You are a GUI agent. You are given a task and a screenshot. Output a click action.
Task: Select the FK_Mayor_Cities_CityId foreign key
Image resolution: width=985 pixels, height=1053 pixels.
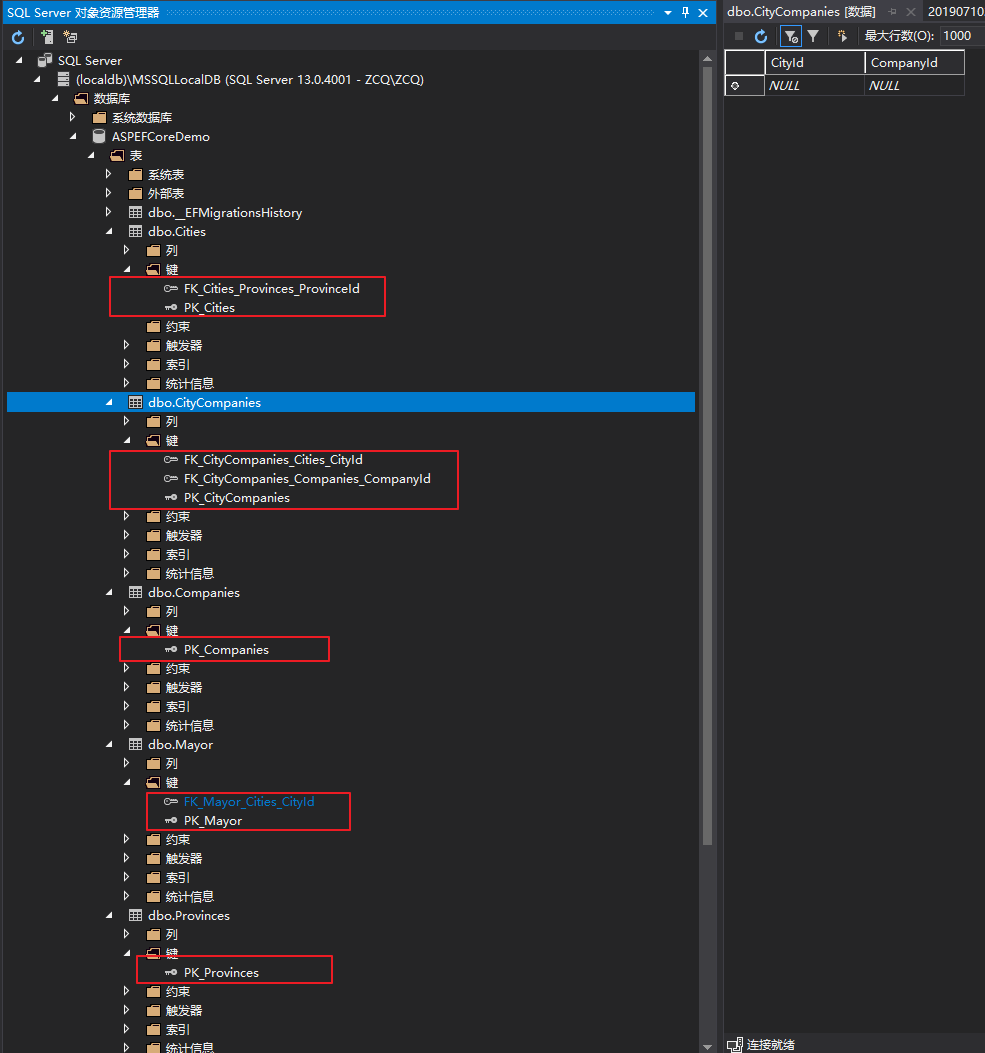pos(249,802)
